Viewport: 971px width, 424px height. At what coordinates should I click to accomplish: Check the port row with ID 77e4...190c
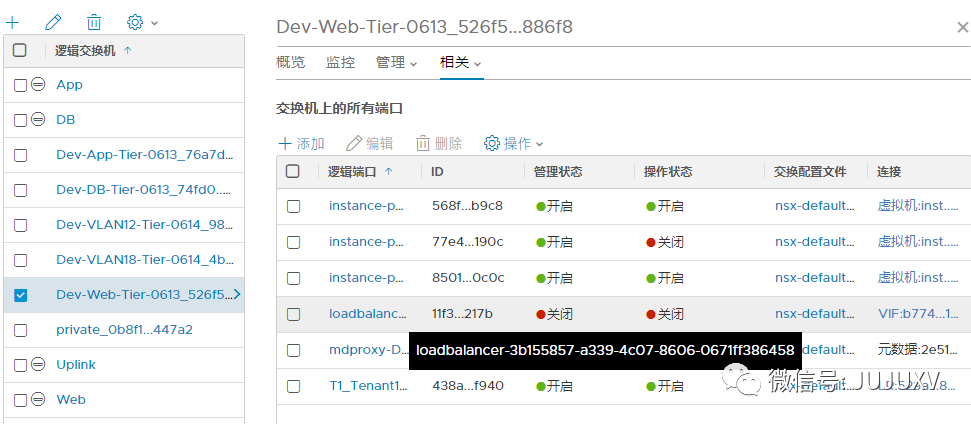pos(294,242)
